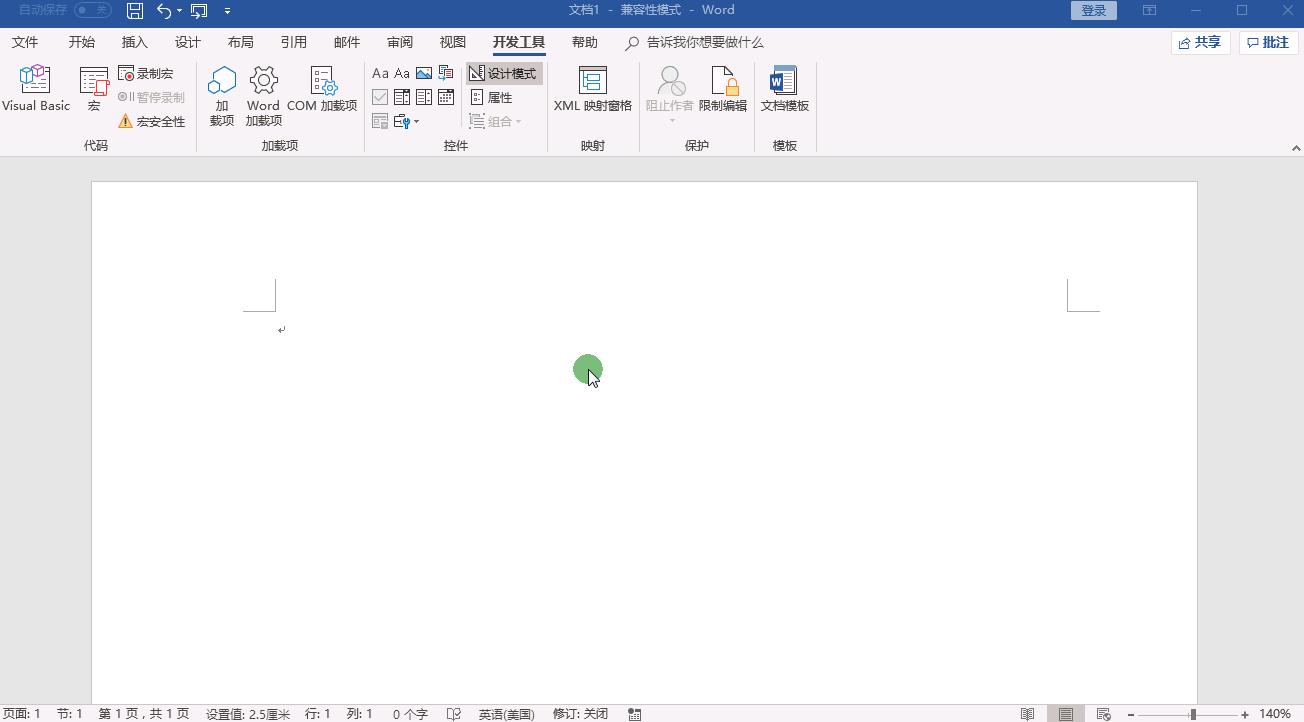The height and width of the screenshot is (722, 1304).
Task: Insert a date picker content control
Action: point(446,96)
